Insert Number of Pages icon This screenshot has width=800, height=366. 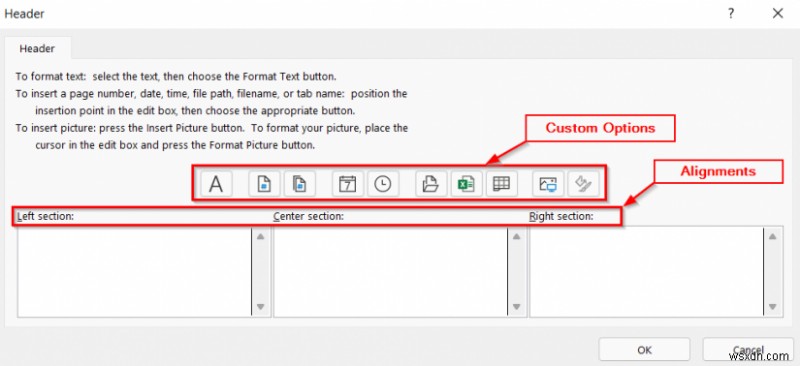tap(299, 184)
